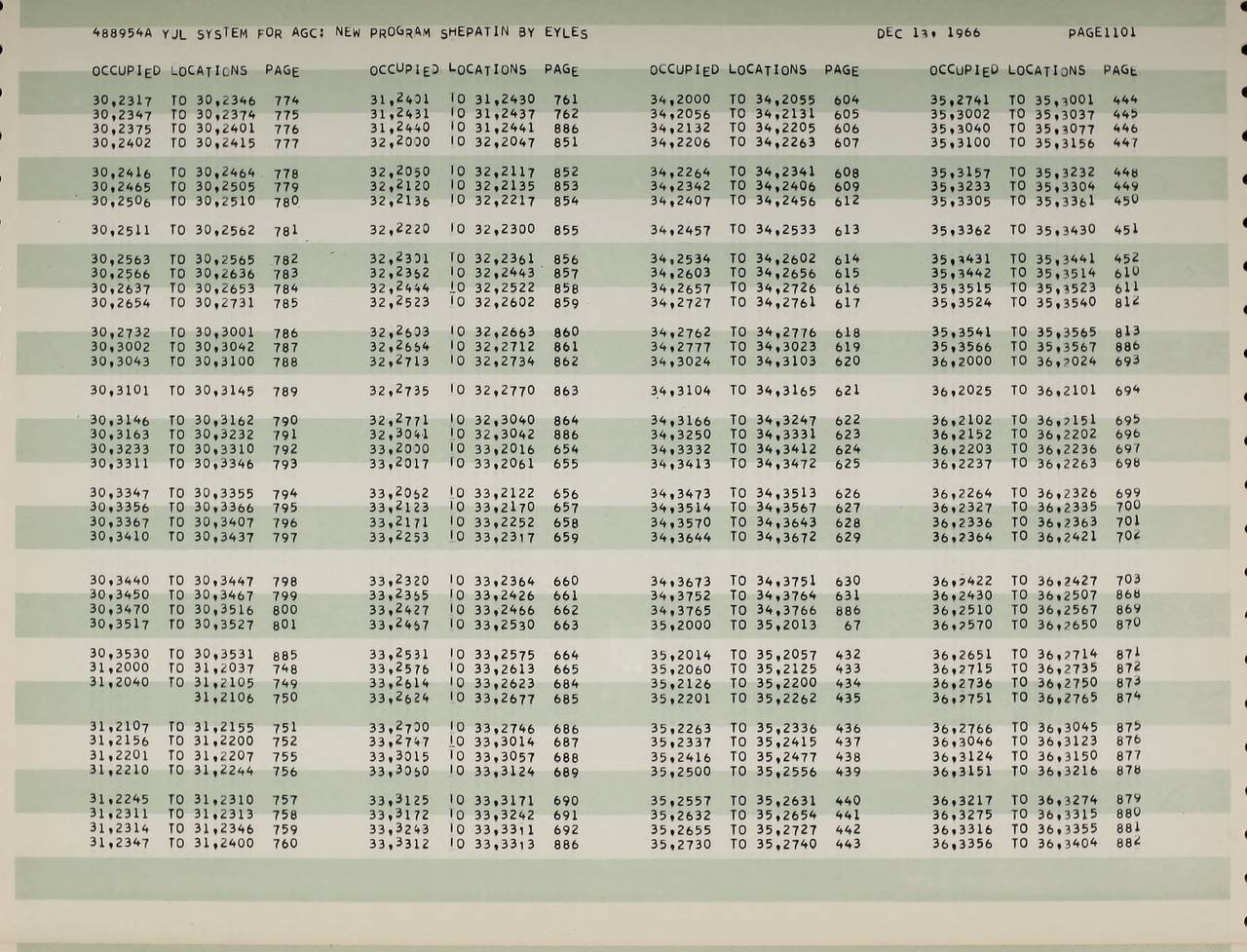Click the start address '31,2401'
The width and height of the screenshot is (1247, 952).
coord(399,99)
